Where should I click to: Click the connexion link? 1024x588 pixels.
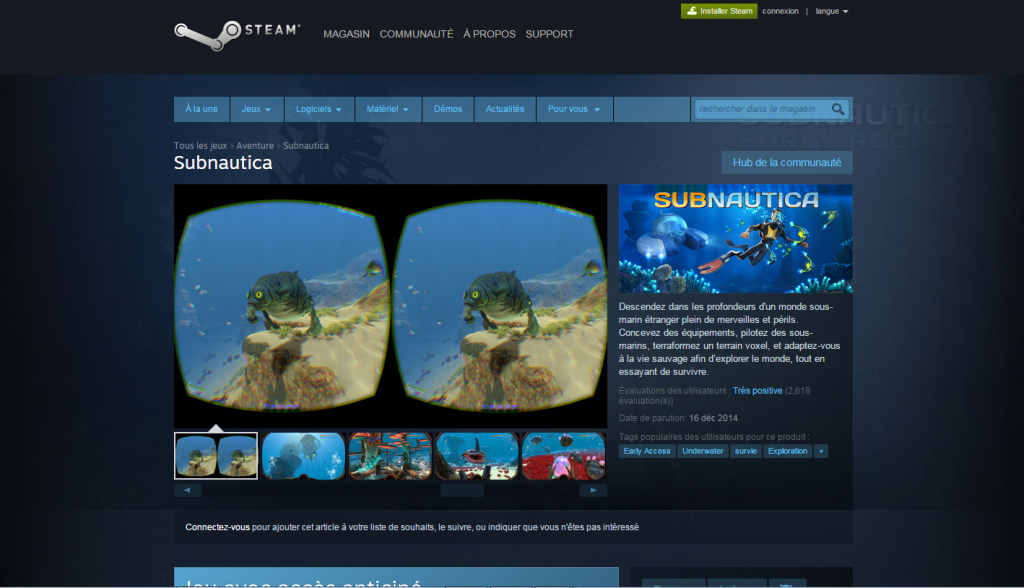[779, 11]
